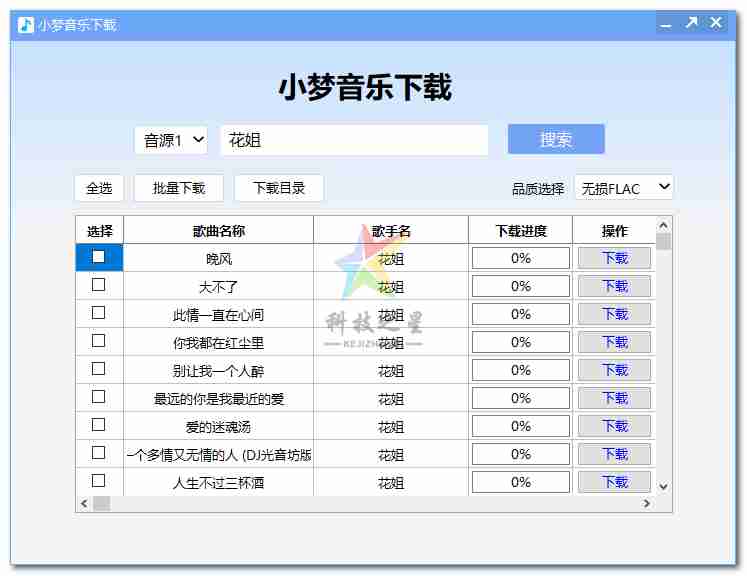Click the vertical scrollbar down arrow

click(x=663, y=487)
